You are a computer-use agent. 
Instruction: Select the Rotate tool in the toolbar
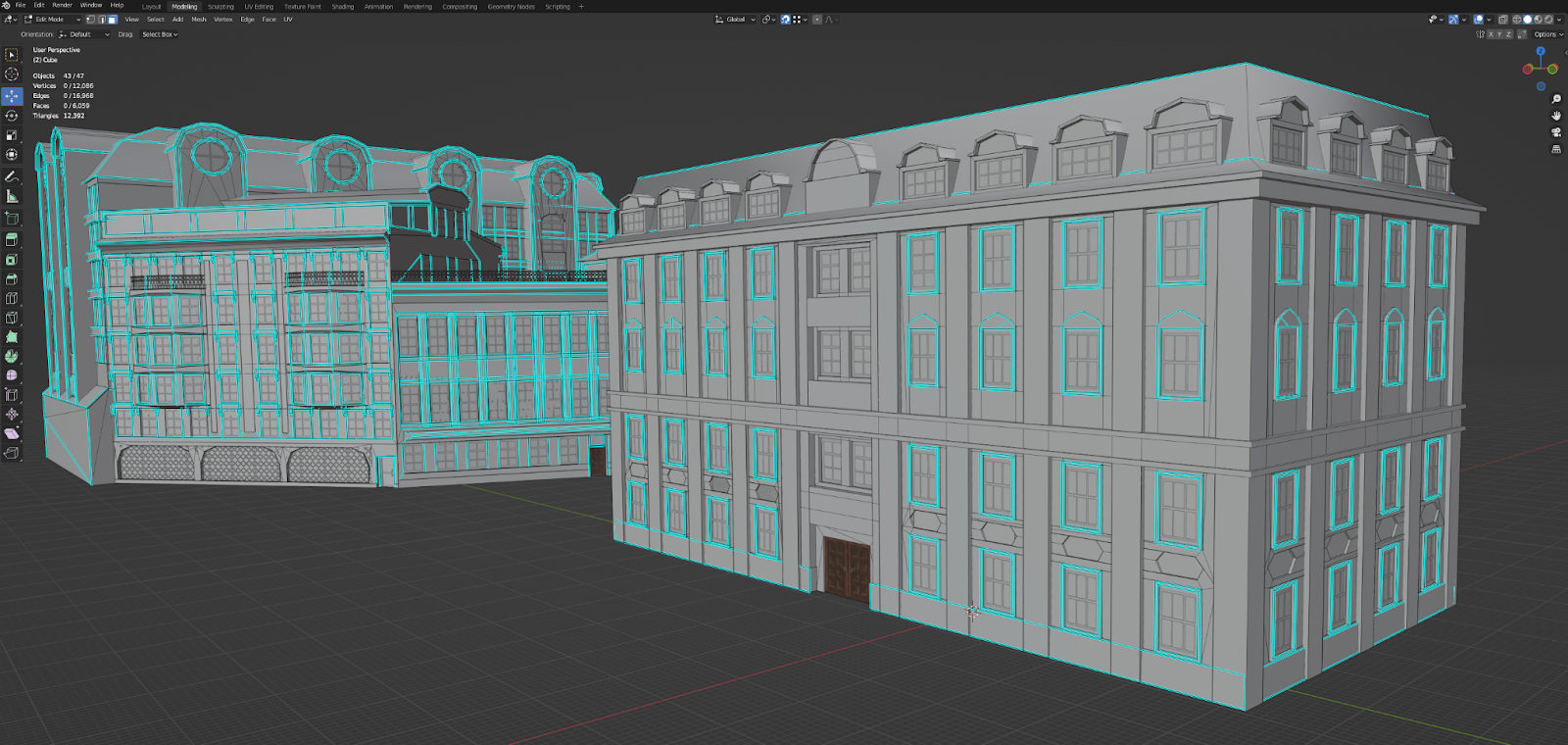12,116
